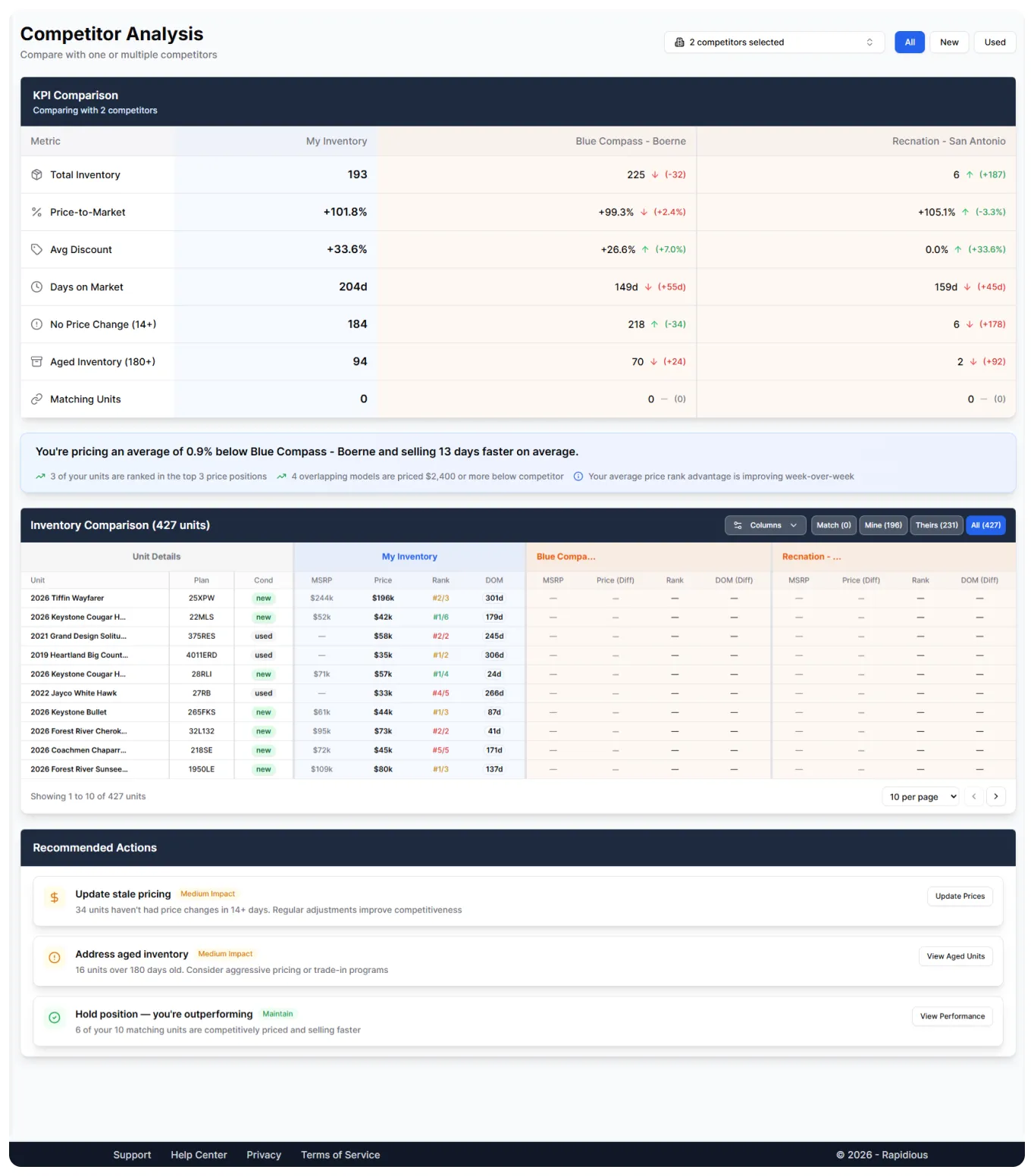1034x1176 pixels.
Task: Switch to the Used inventory filter
Action: [995, 42]
